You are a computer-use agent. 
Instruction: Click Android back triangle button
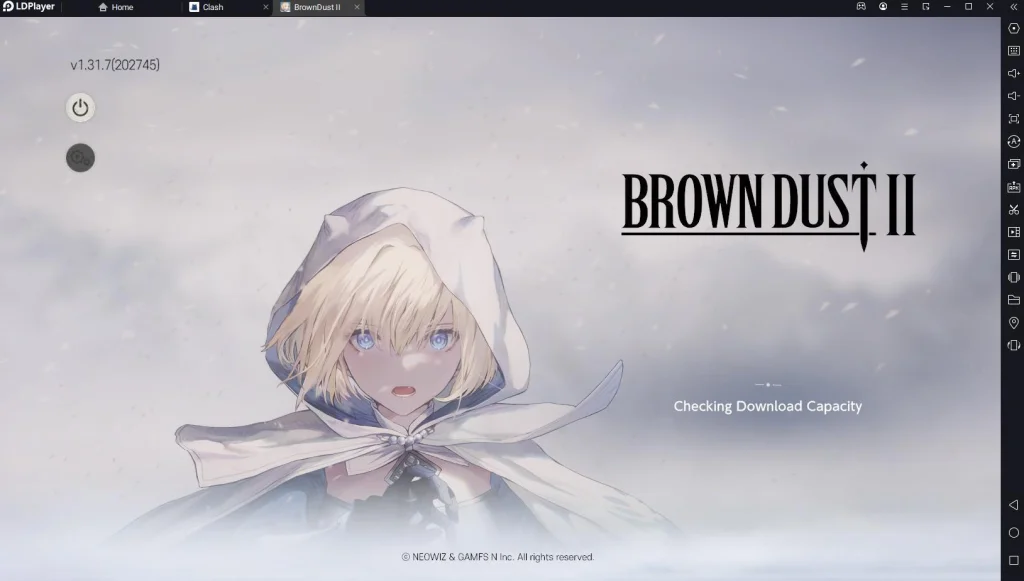point(1014,505)
